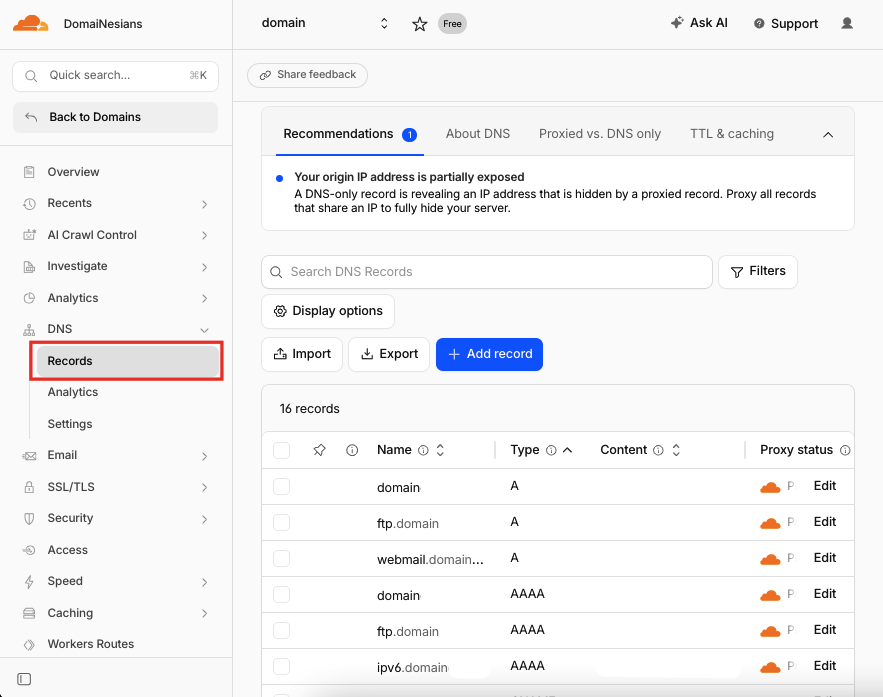Click the SSL/TLS lock icon
The image size is (883, 697).
tap(29, 487)
